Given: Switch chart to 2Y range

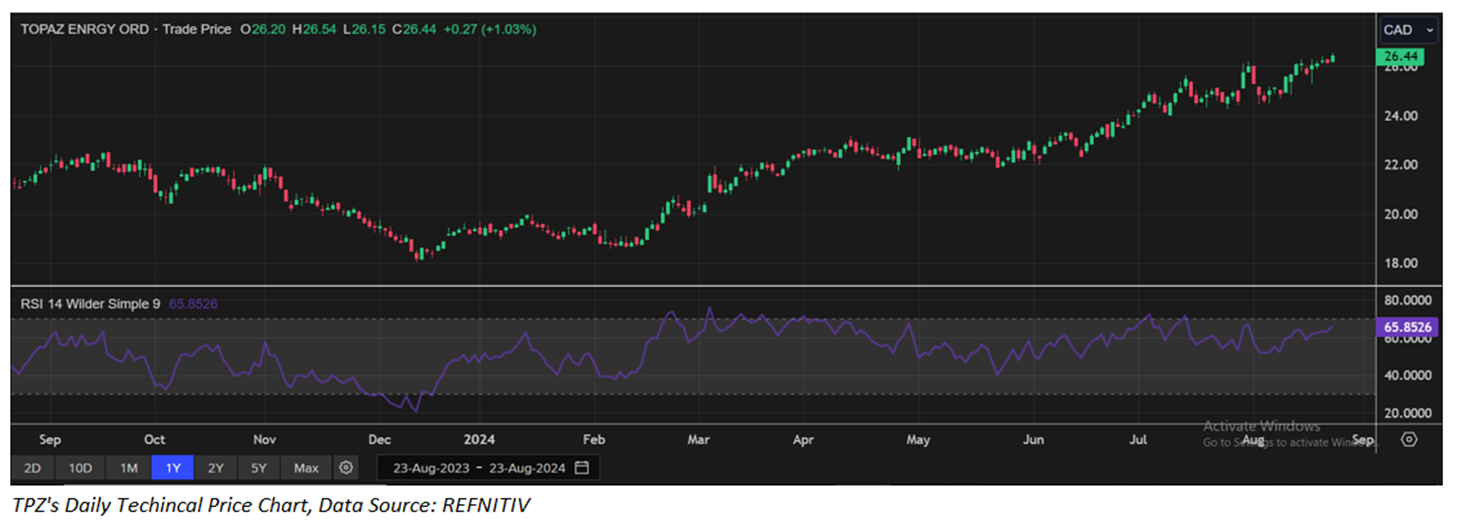Looking at the screenshot, I should click(x=216, y=467).
